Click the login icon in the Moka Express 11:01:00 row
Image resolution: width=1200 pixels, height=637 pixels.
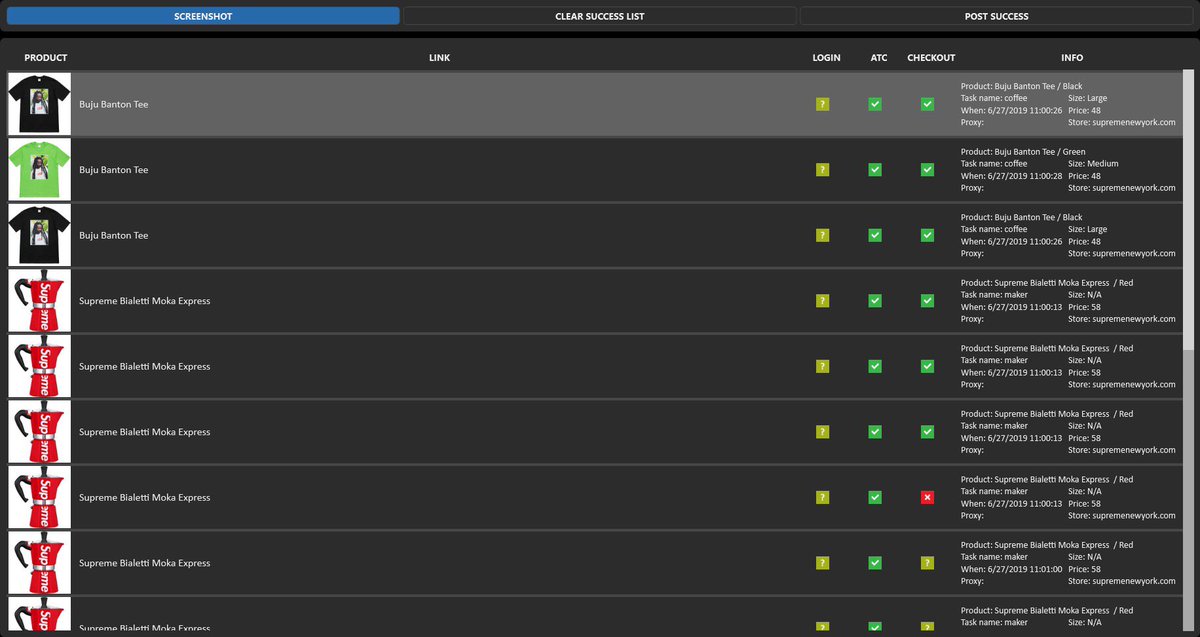822,563
